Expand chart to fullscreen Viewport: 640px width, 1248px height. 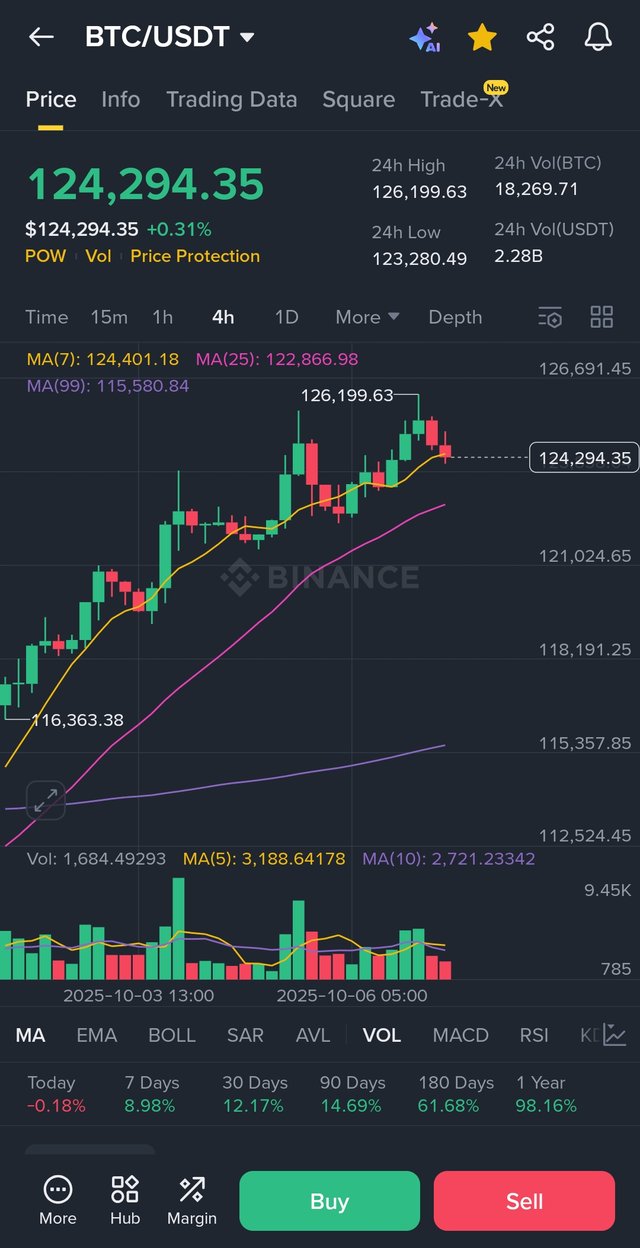point(45,800)
